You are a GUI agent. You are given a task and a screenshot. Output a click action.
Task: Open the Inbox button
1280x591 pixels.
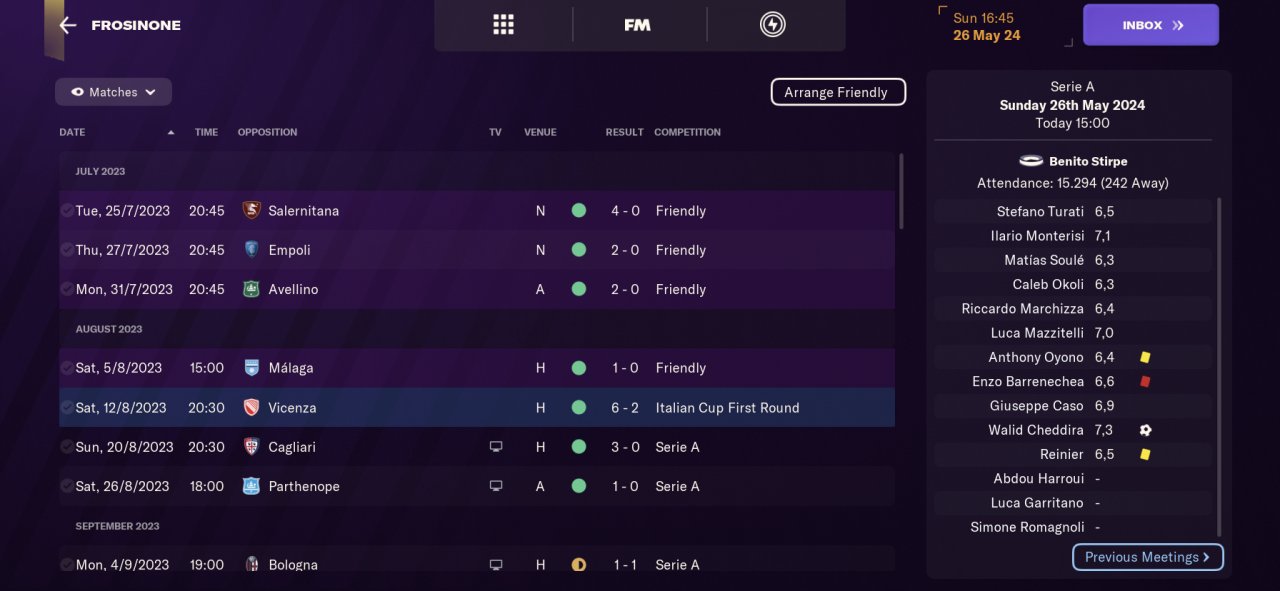pyautogui.click(x=1150, y=25)
